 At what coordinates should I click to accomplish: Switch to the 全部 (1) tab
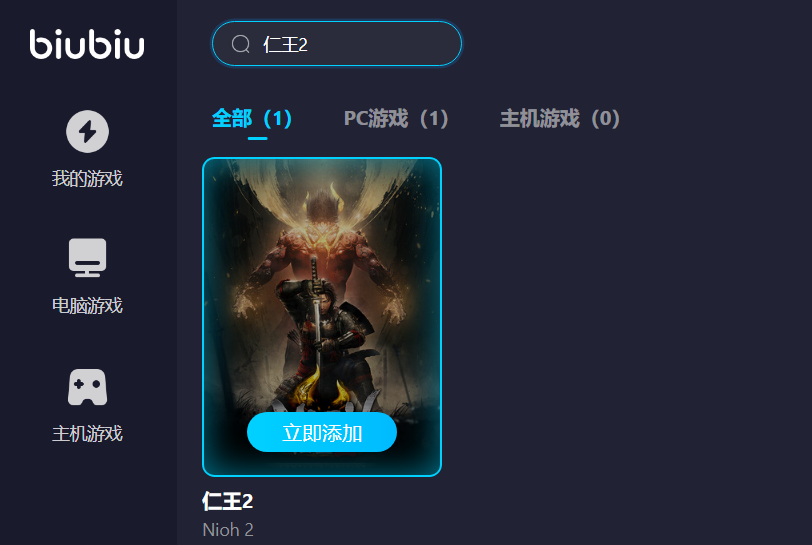pos(252,119)
